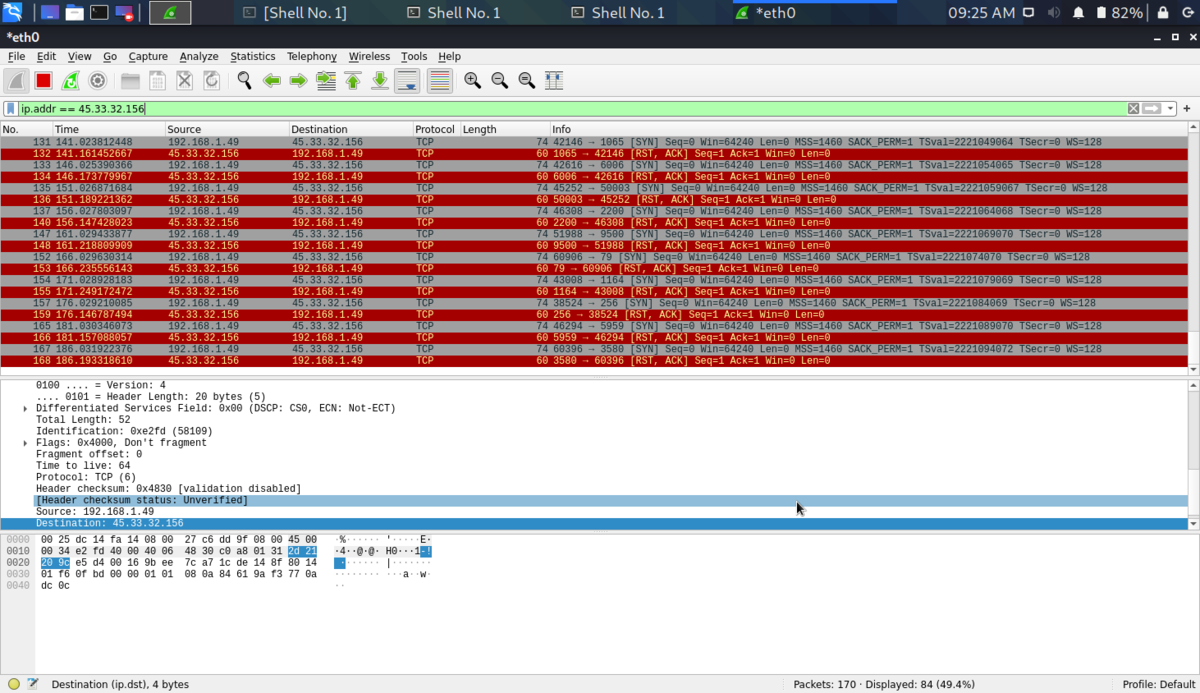Screen dimensions: 1200x693
Task: Reset text to normal size icon
Action: pyautogui.click(x=526, y=81)
